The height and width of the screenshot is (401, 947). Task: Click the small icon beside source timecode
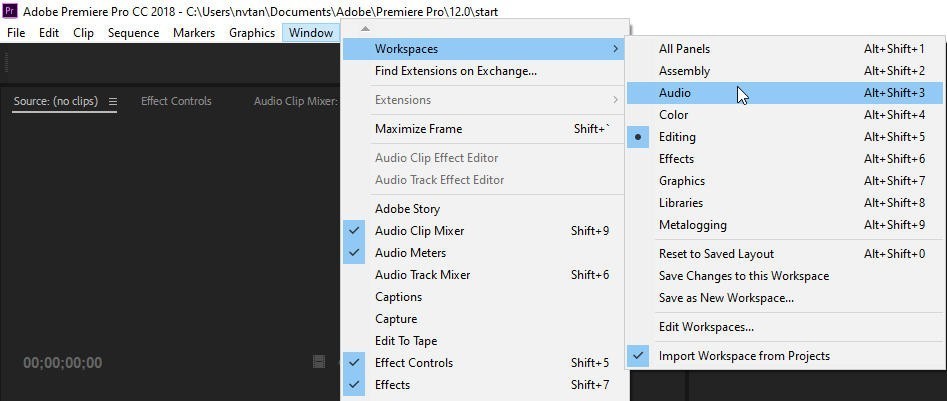(x=318, y=362)
